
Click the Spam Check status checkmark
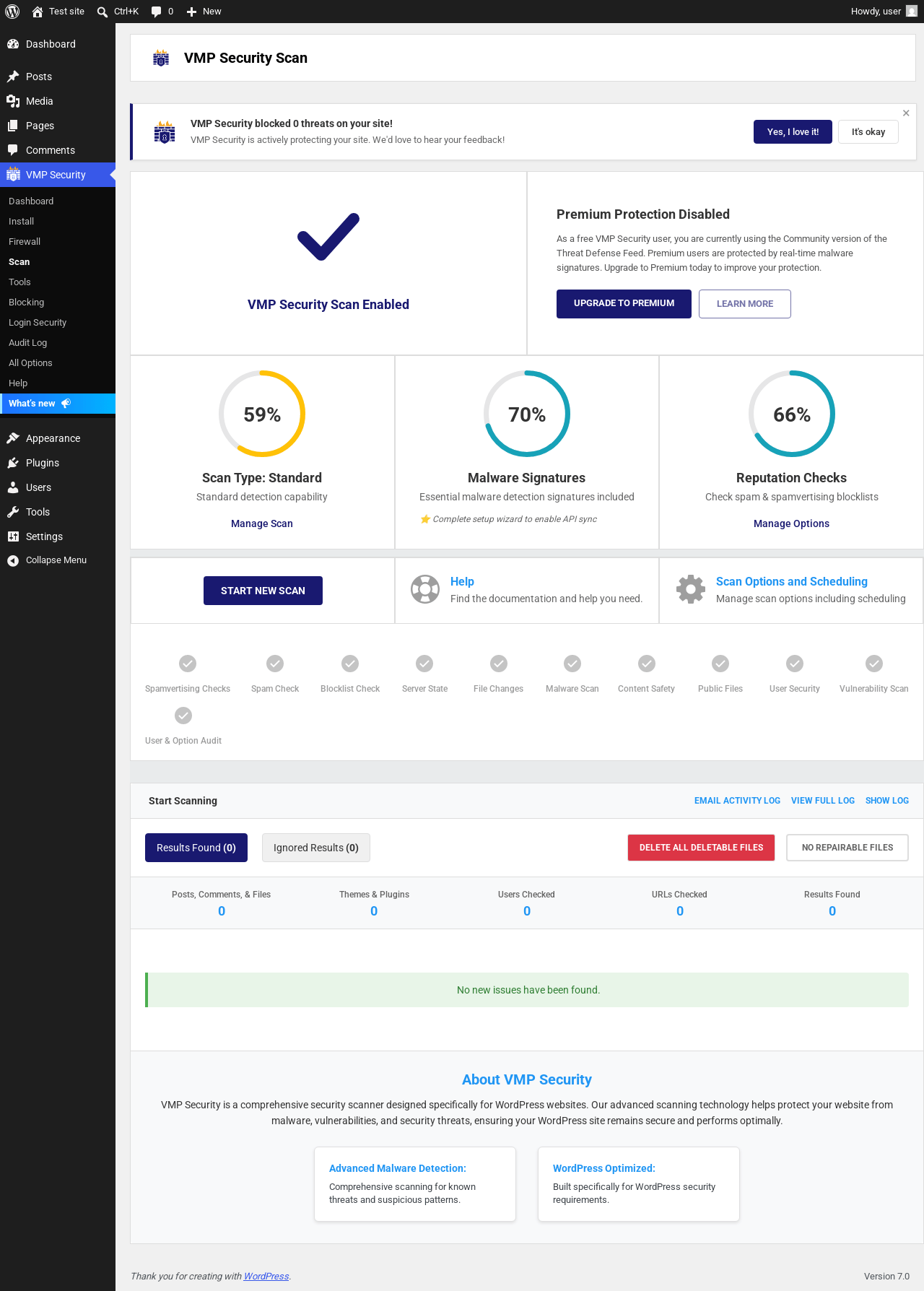click(275, 664)
